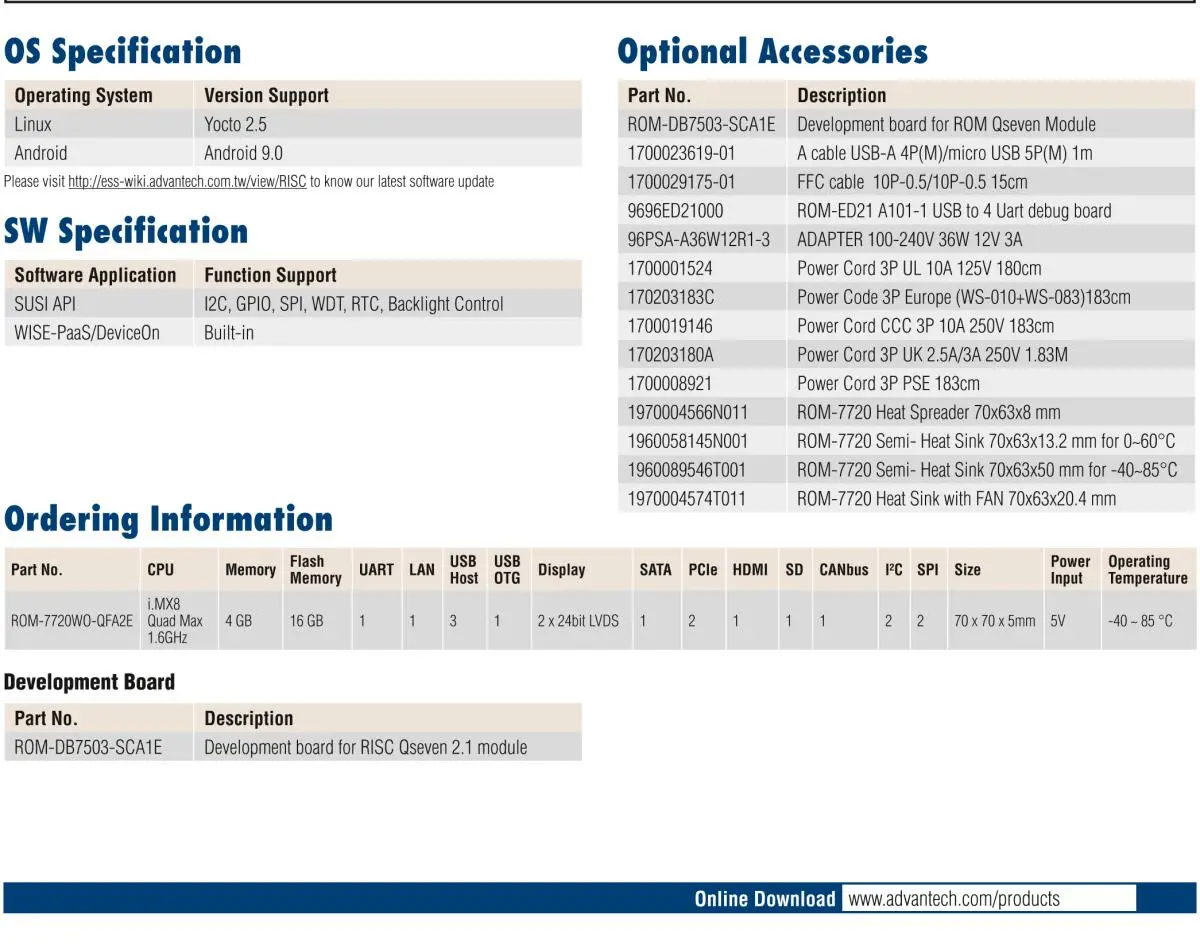Select the 'Built-in' function support cell
The image size is (1200, 946).
(x=229, y=333)
